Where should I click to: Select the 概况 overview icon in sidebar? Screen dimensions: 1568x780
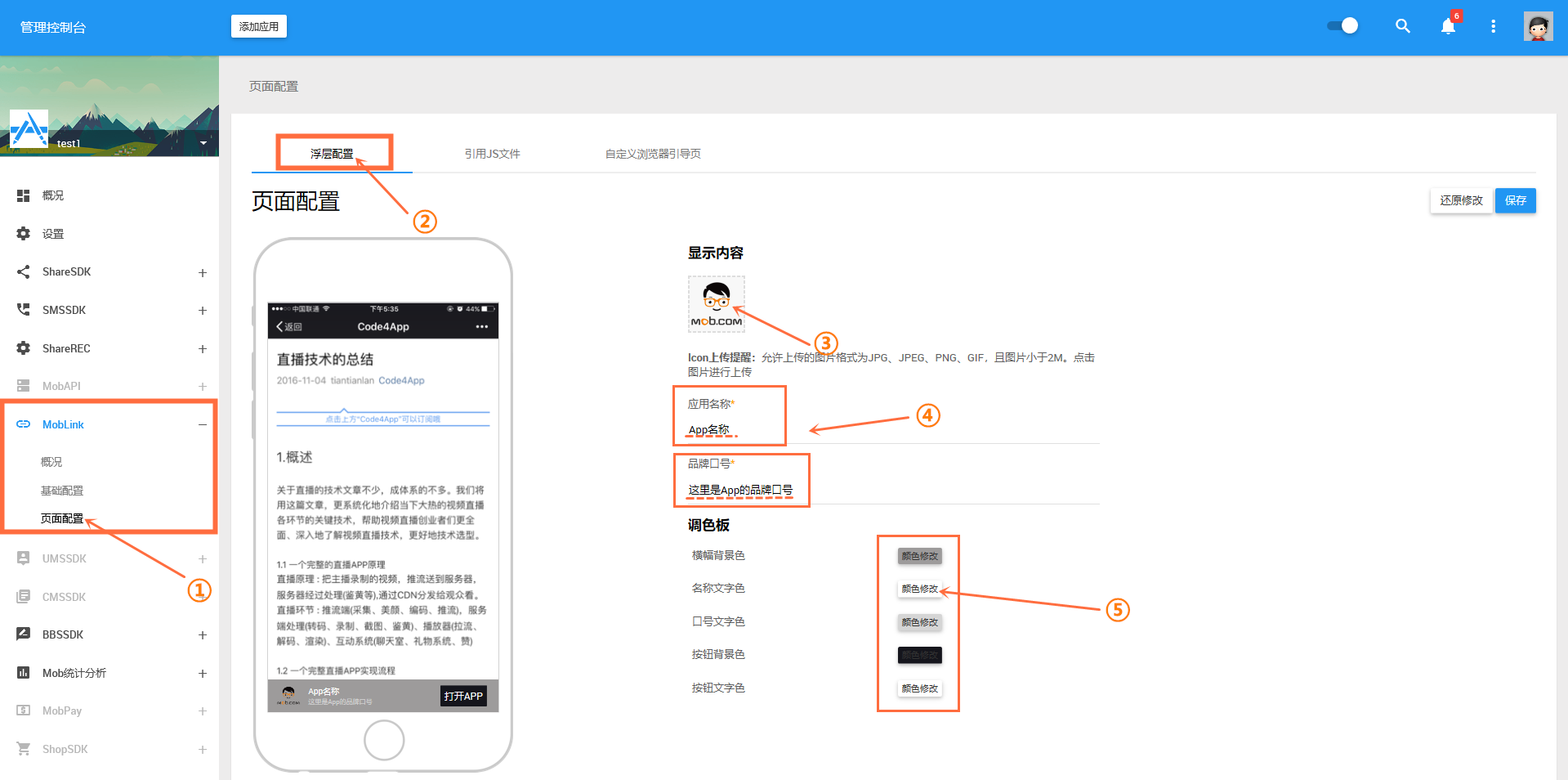click(23, 195)
